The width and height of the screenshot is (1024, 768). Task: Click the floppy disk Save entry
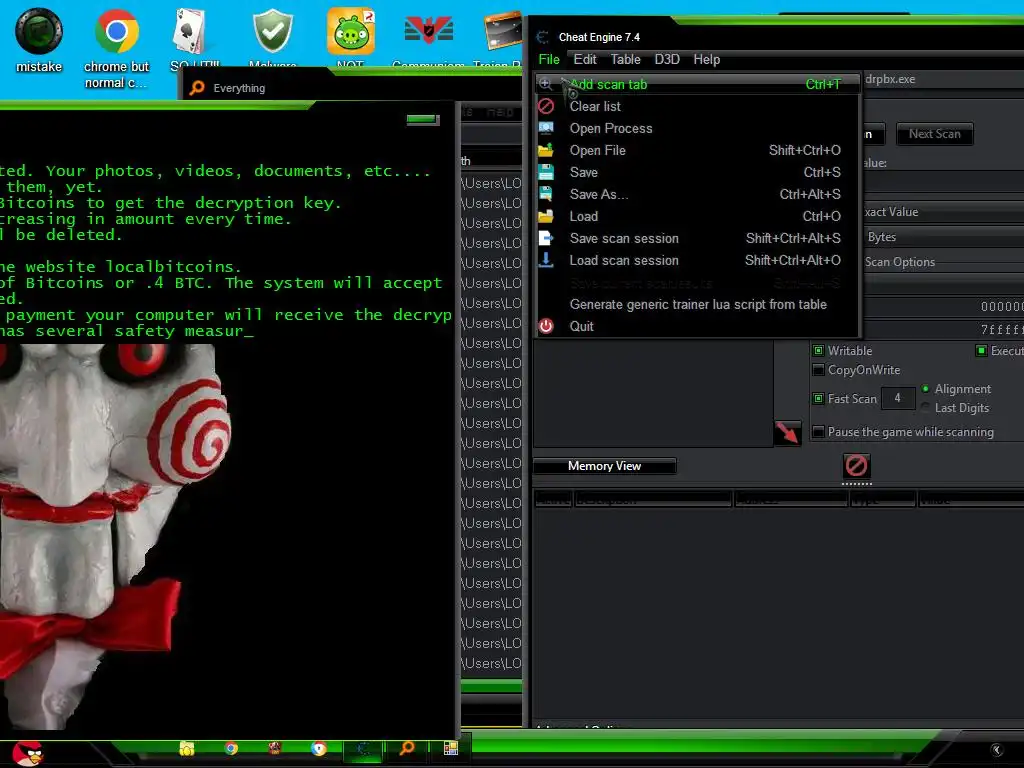697,172
